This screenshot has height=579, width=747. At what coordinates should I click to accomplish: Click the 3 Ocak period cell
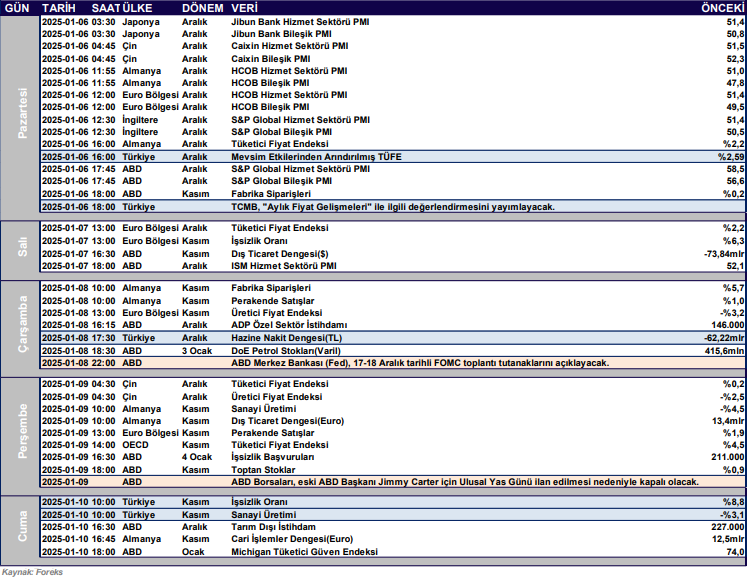pos(197,351)
